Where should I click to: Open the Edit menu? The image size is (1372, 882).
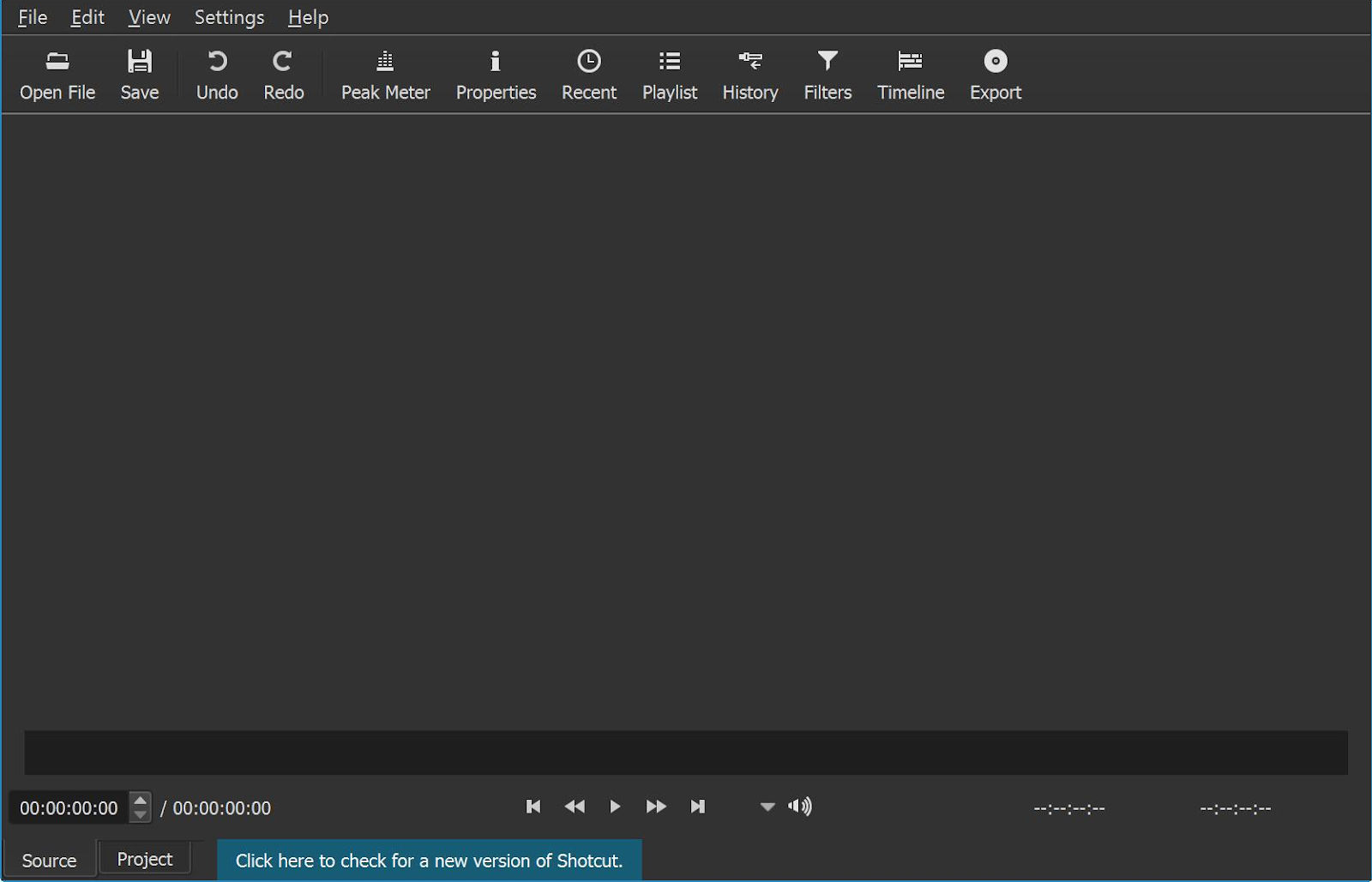87,17
